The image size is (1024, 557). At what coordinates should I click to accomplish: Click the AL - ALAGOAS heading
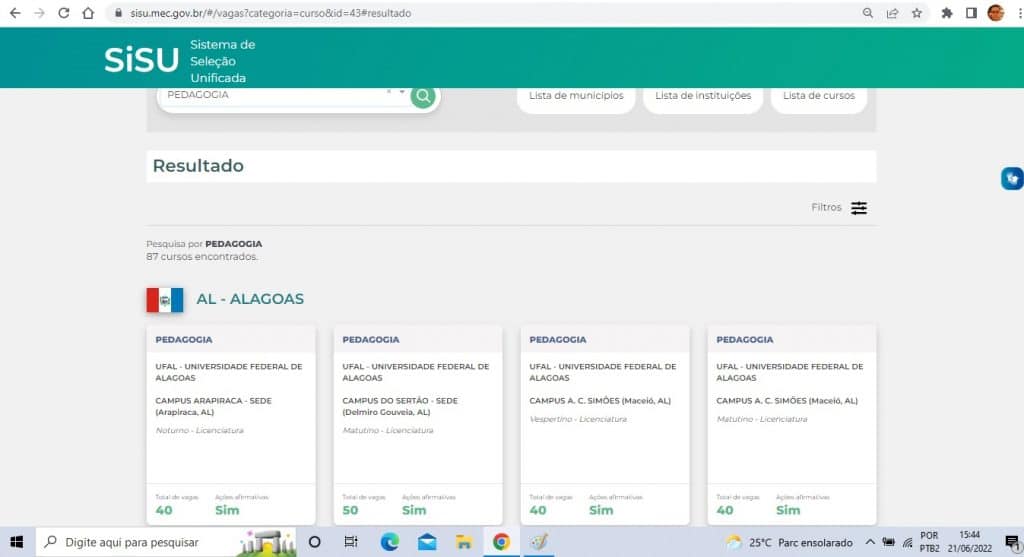pyautogui.click(x=250, y=299)
